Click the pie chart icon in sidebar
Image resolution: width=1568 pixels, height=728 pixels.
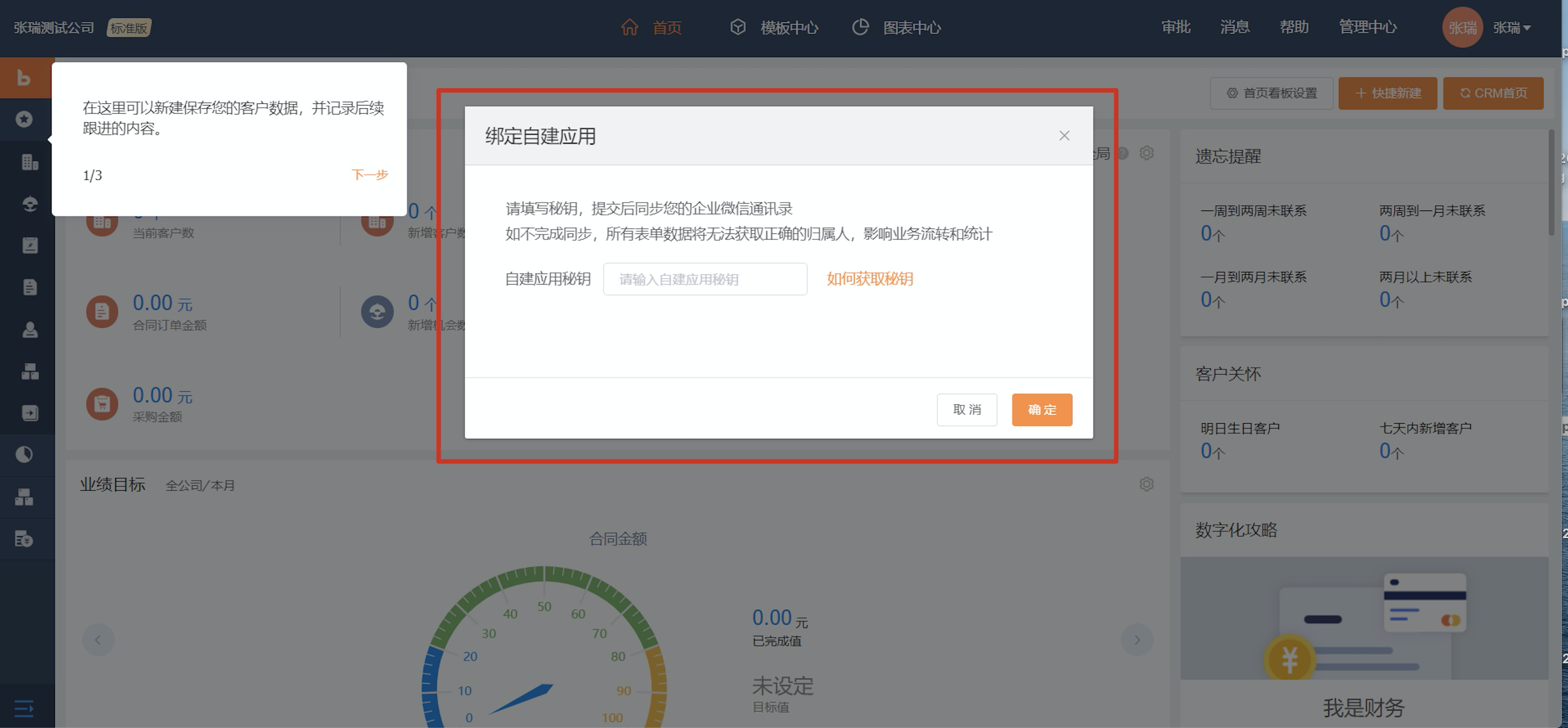coord(25,454)
